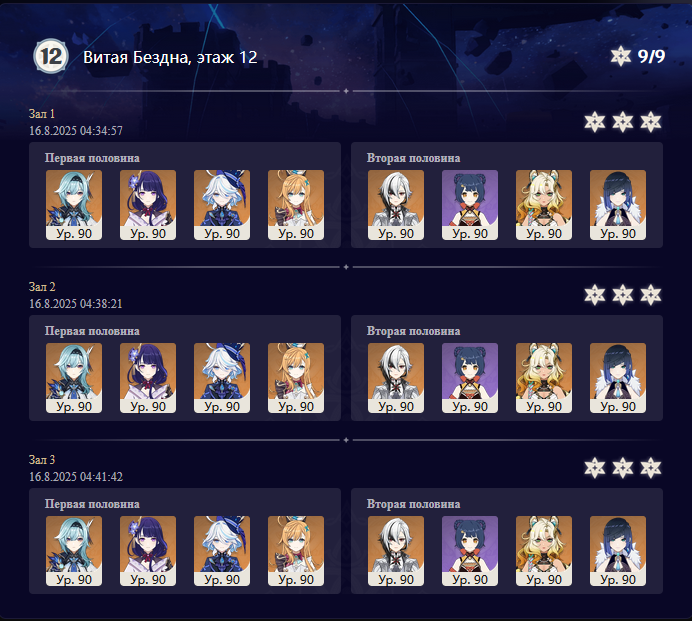Viewport: 692px width, 621px height.
Task: Click Вторая половина label in Зал 2
Action: (414, 331)
